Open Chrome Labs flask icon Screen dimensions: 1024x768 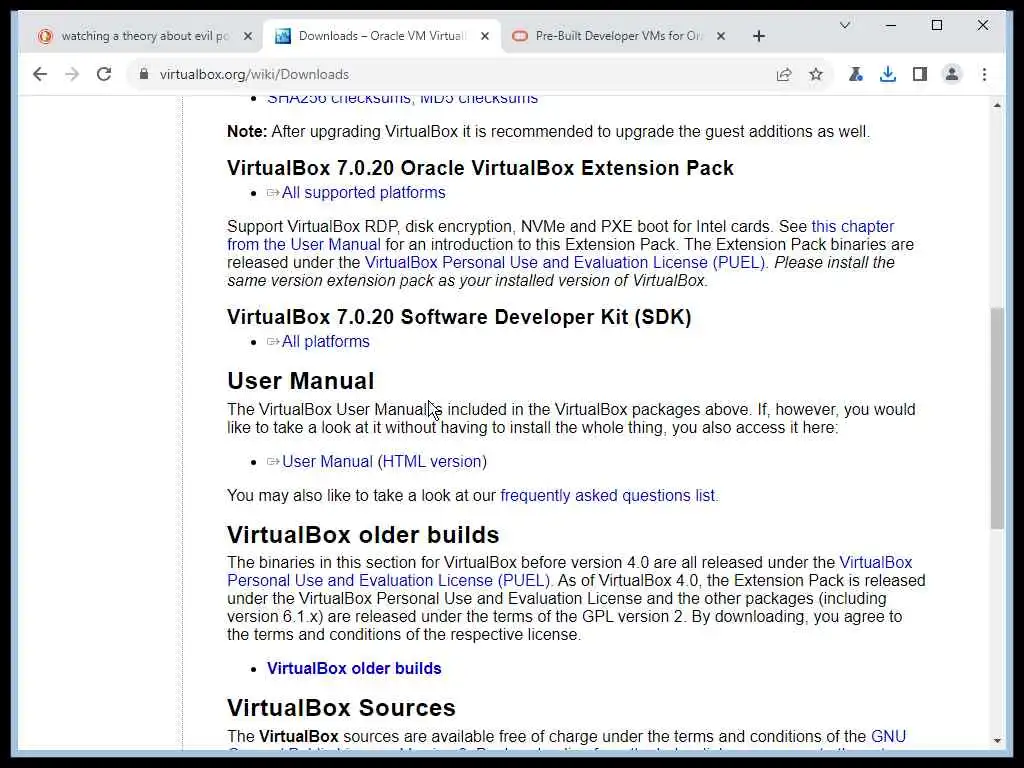pos(856,74)
